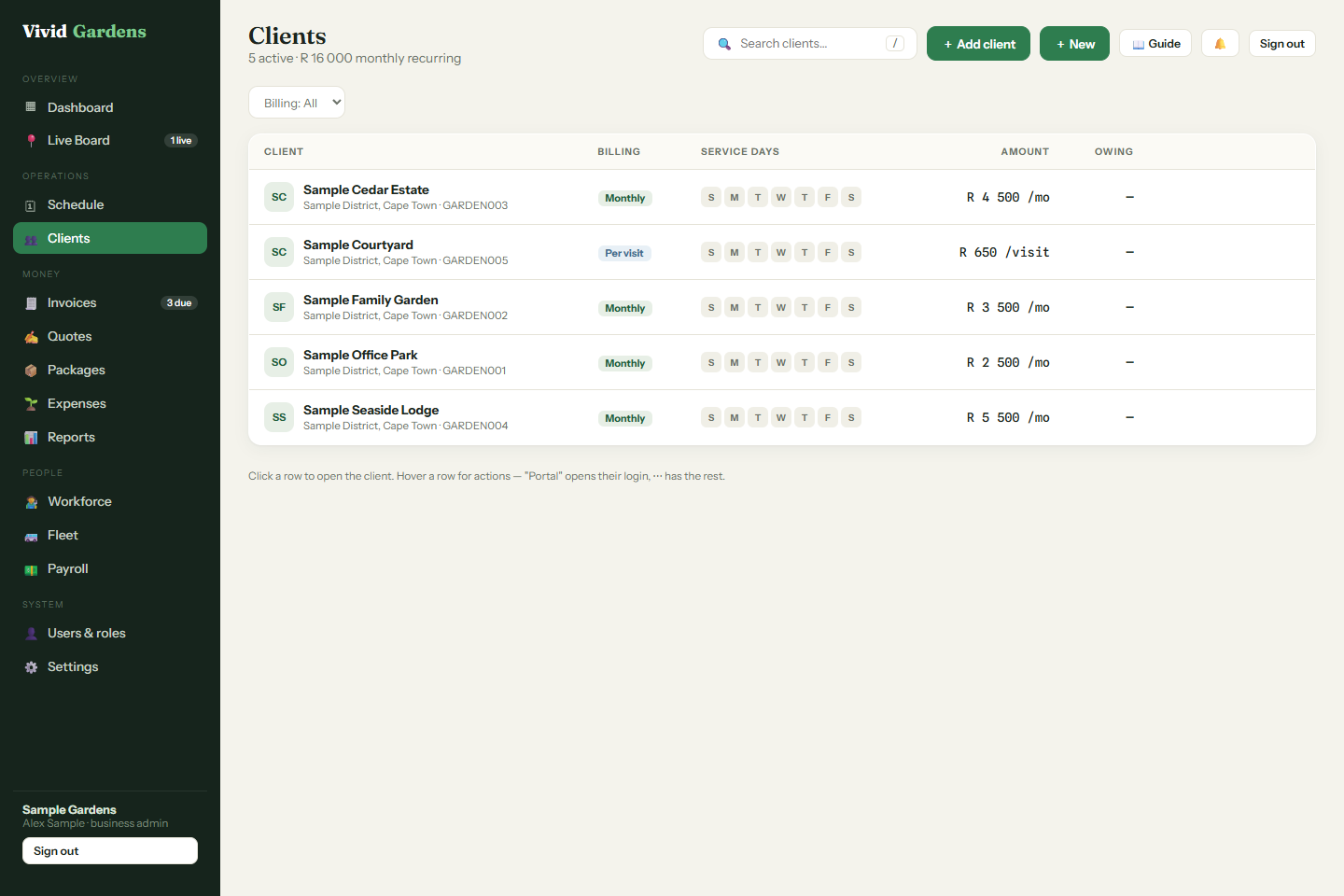Click the Sample Cedar Estate name
The image size is (1344, 896).
[x=366, y=189]
